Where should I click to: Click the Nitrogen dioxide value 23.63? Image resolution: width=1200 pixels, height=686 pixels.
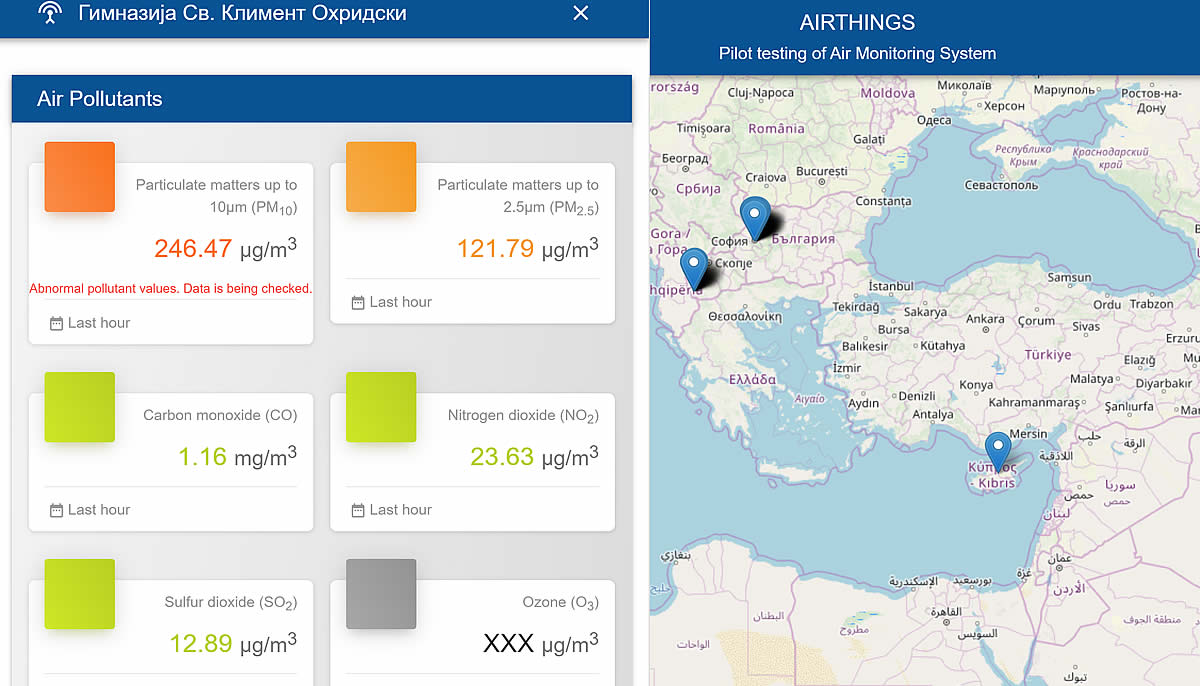[x=502, y=457]
